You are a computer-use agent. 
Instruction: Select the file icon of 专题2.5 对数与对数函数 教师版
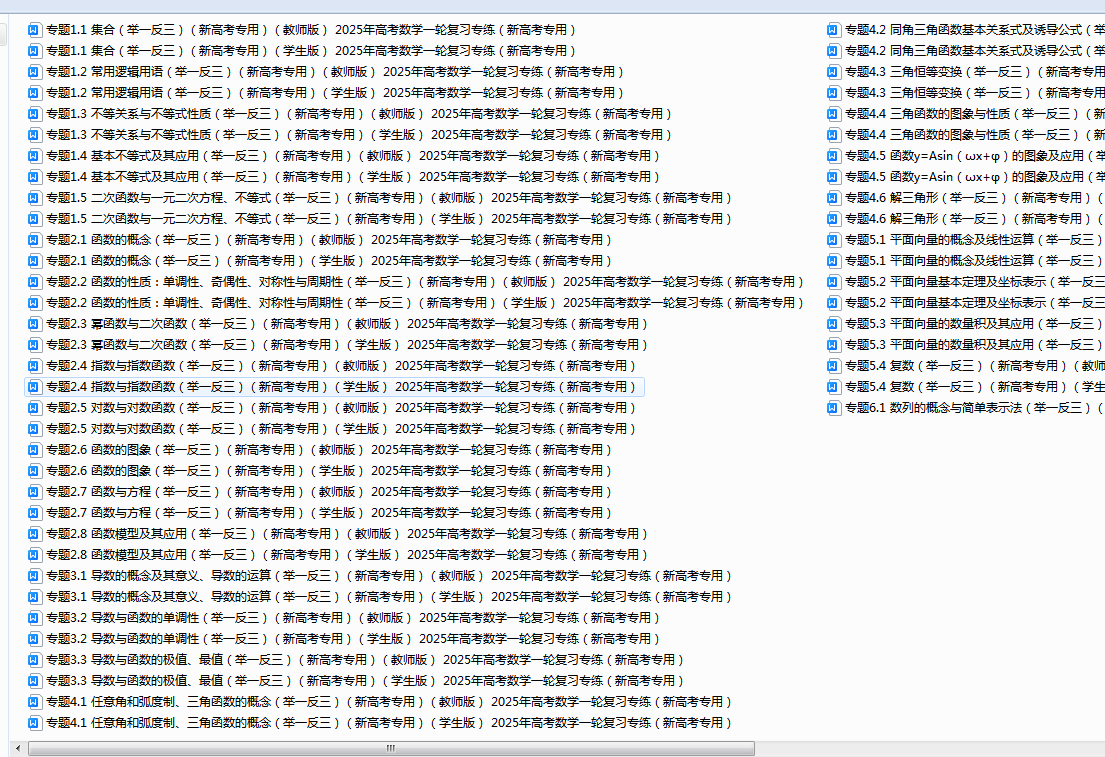34,407
